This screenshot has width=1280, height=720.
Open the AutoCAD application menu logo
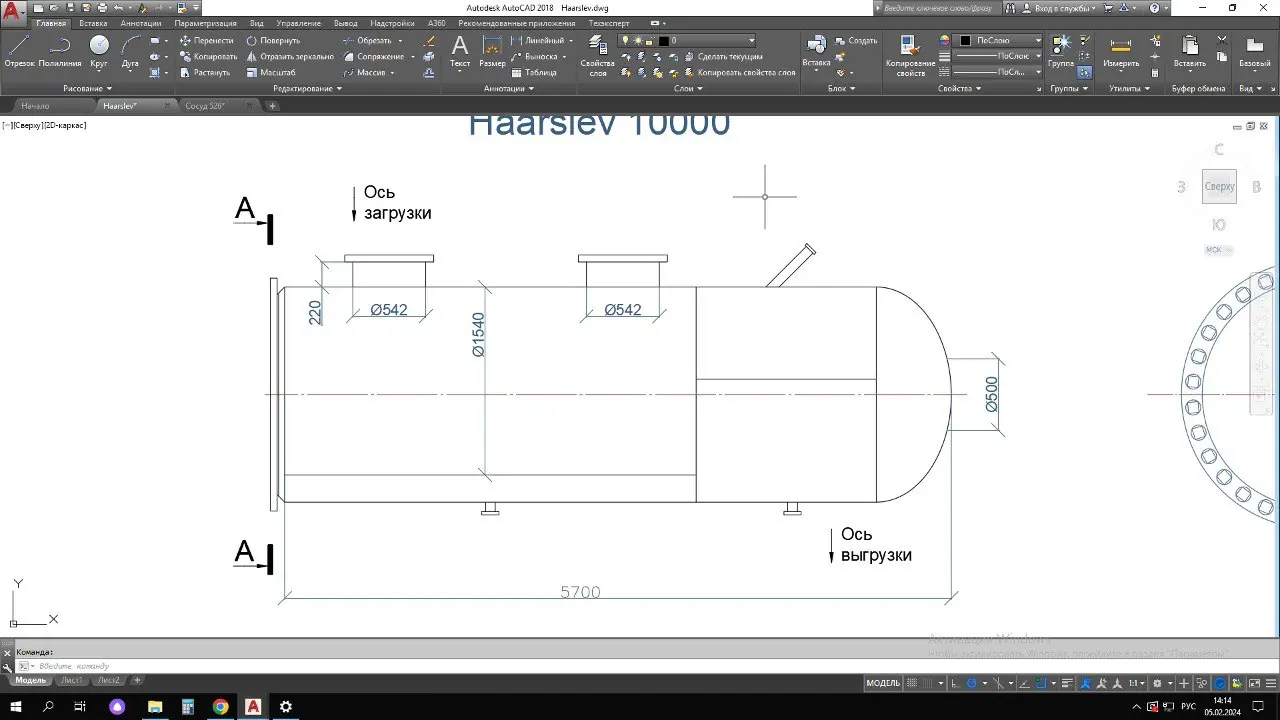[x=14, y=12]
